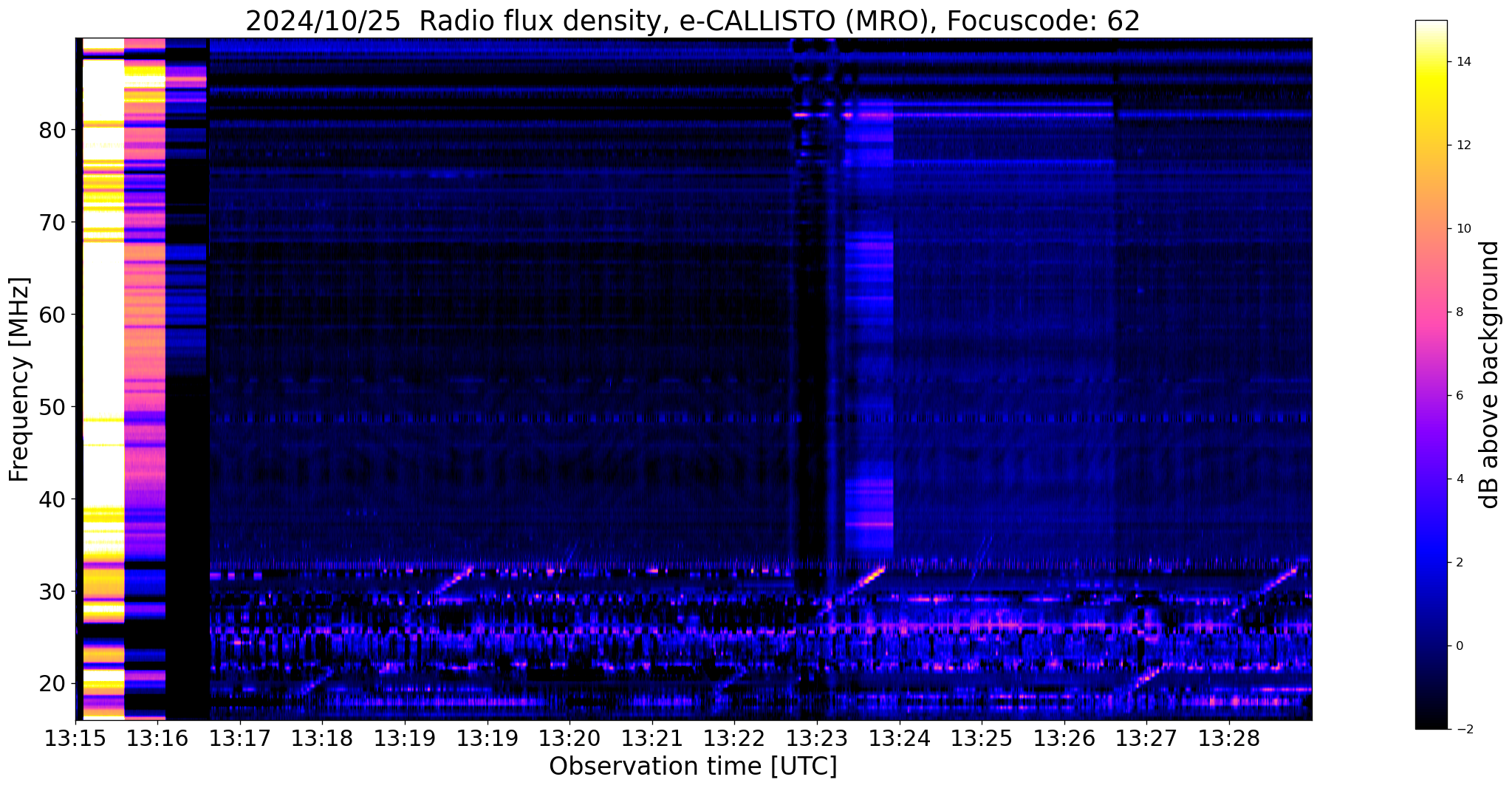Select the 60 MHz frequency tick label

[52, 315]
